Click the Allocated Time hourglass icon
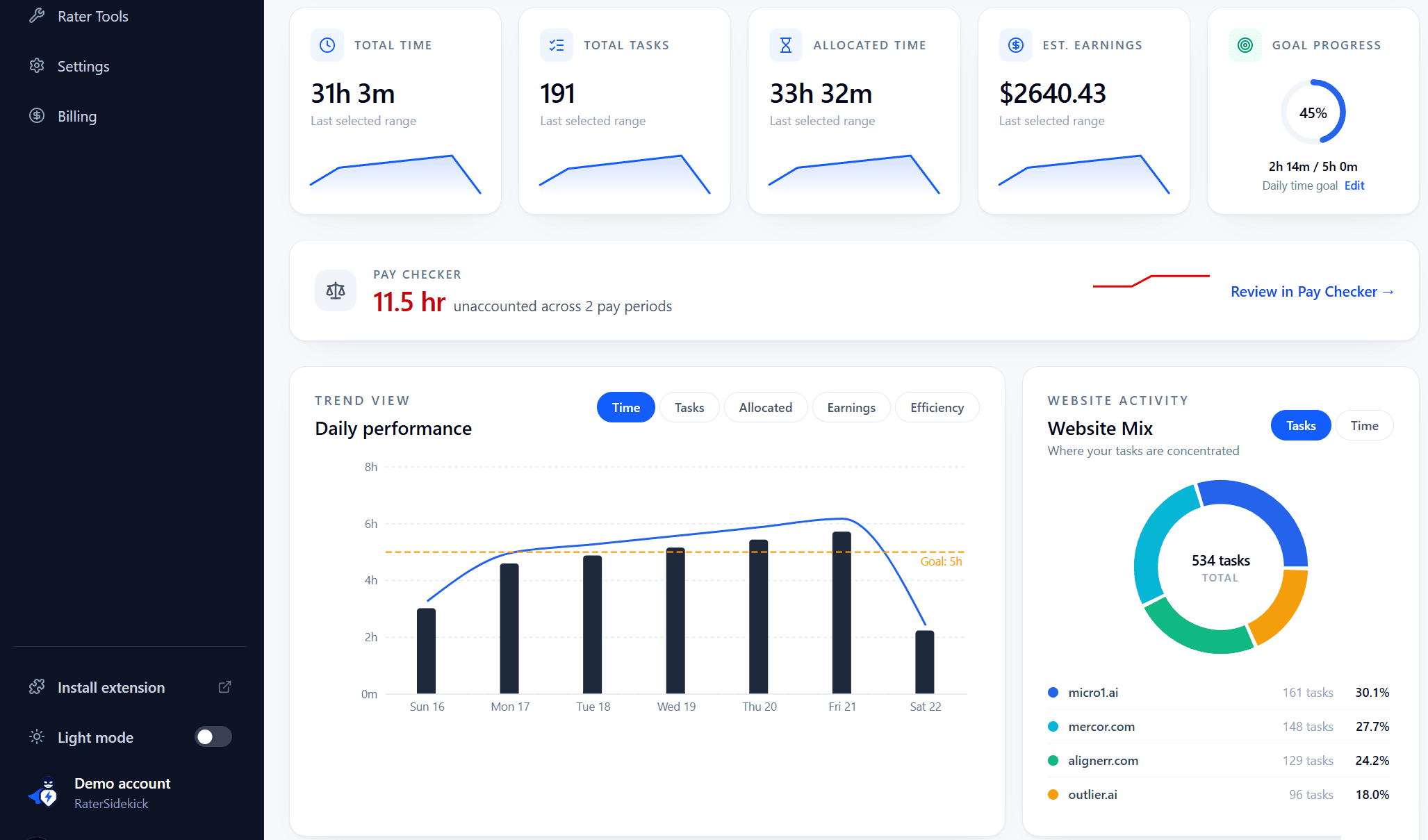This screenshot has height=840, width=1428. click(786, 45)
